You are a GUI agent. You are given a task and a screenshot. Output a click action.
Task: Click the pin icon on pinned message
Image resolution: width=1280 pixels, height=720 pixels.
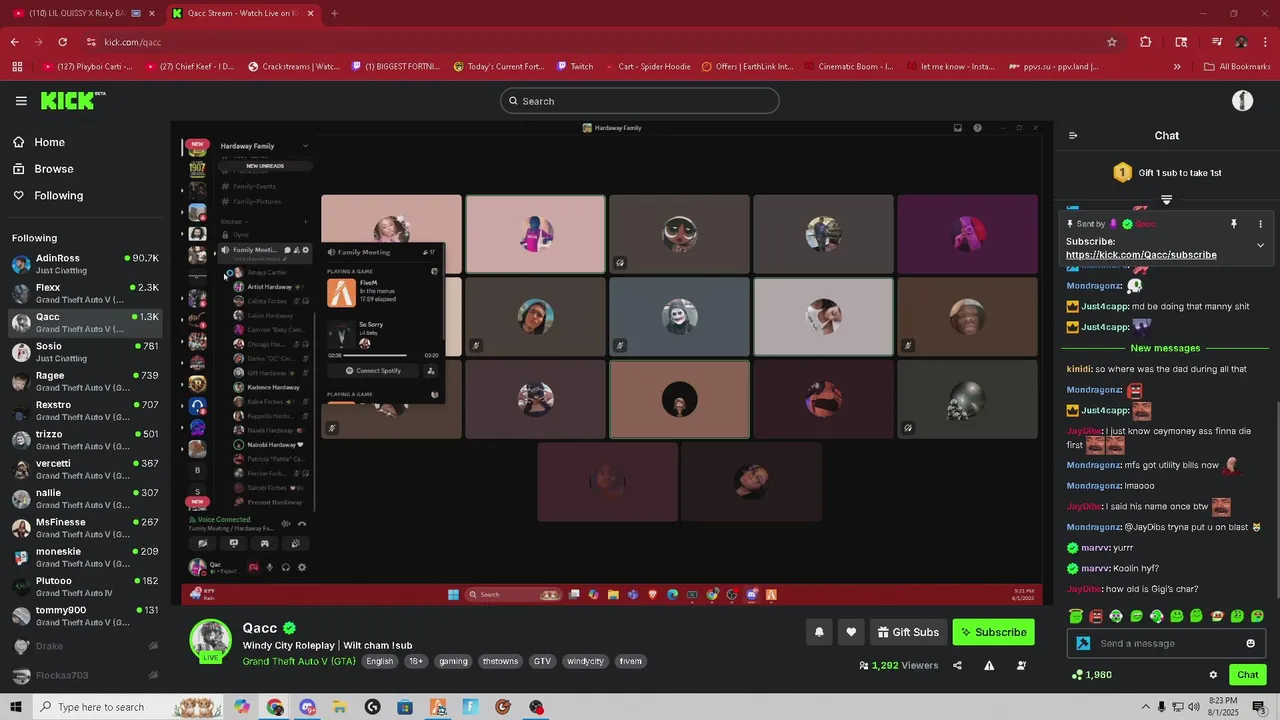(1234, 224)
